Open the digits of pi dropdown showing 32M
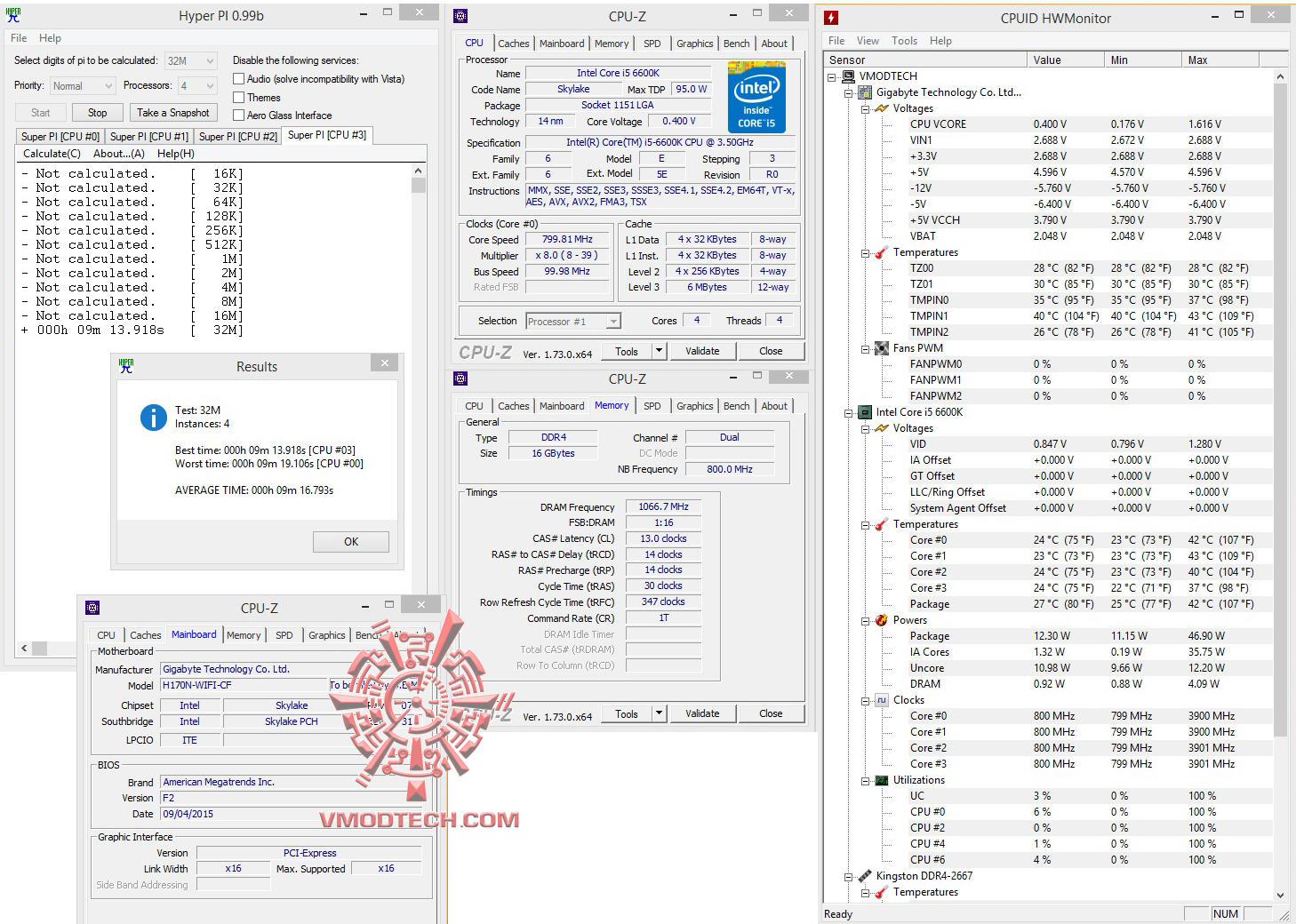Screen dimensions: 1296x924 190,61
